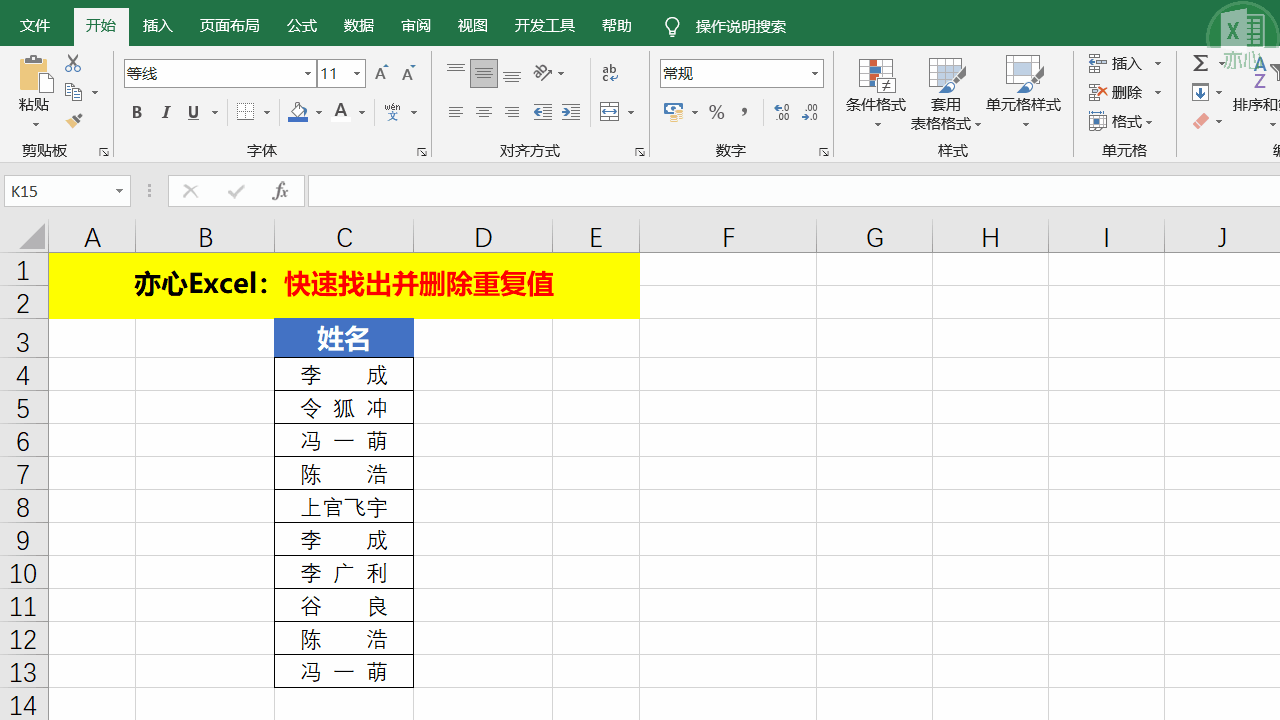Open 条件格式 conditional formatting

[876, 94]
